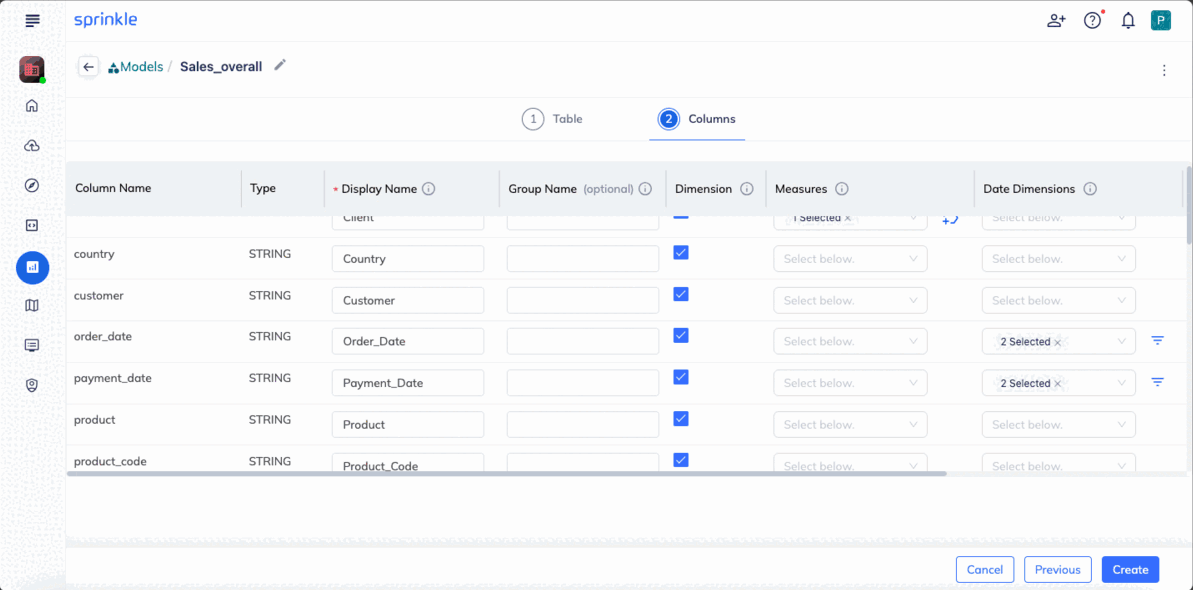
Task: Clear the payment_date 2 Selected tag
Action: pyautogui.click(x=1058, y=384)
